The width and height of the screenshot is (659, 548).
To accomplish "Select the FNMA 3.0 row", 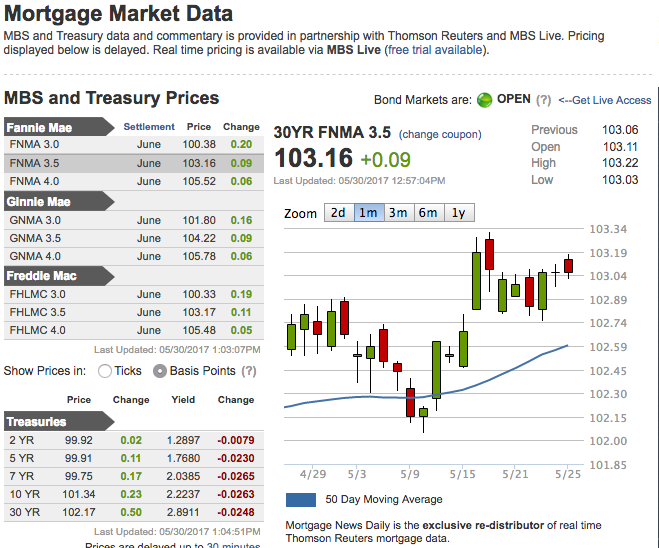I will click(134, 145).
